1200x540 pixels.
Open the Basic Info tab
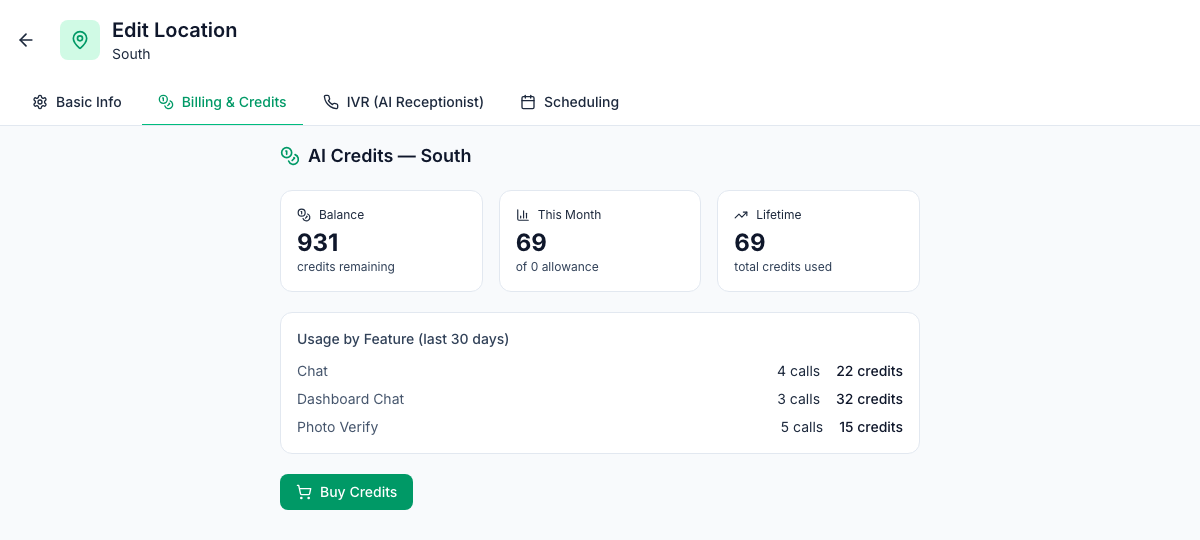(77, 102)
